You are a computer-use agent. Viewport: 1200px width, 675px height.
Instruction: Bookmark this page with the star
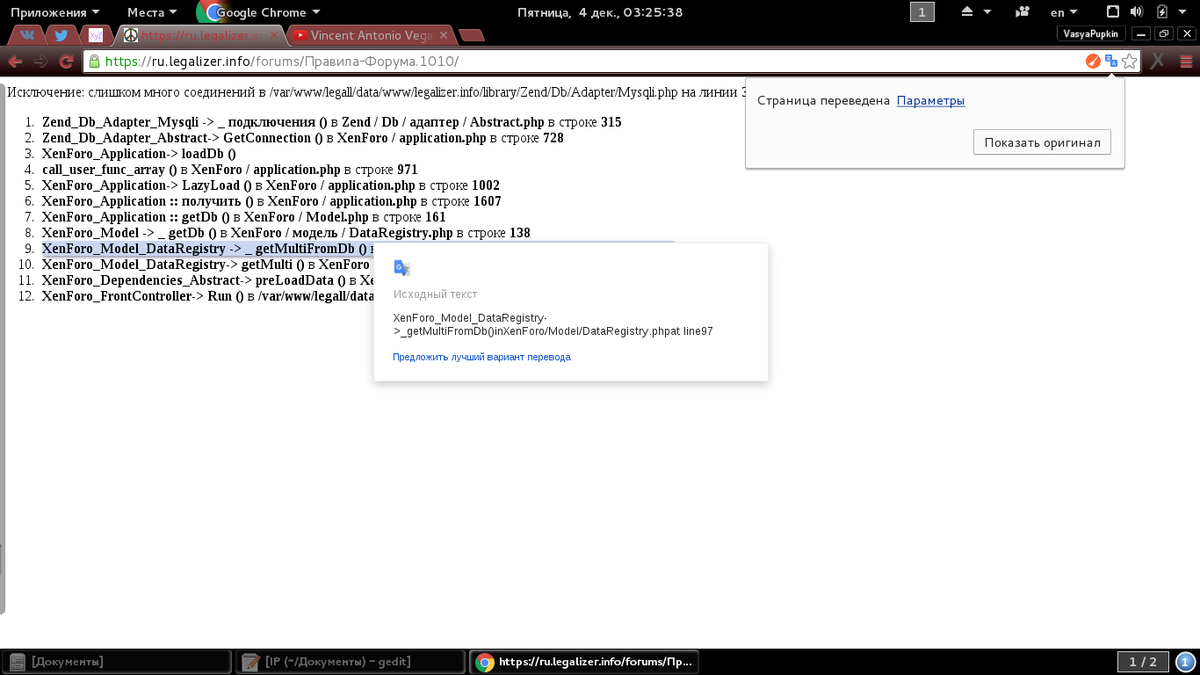point(1129,61)
